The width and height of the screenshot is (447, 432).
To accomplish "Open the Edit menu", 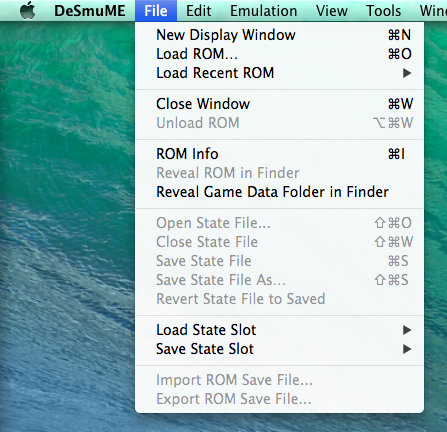I will [198, 11].
